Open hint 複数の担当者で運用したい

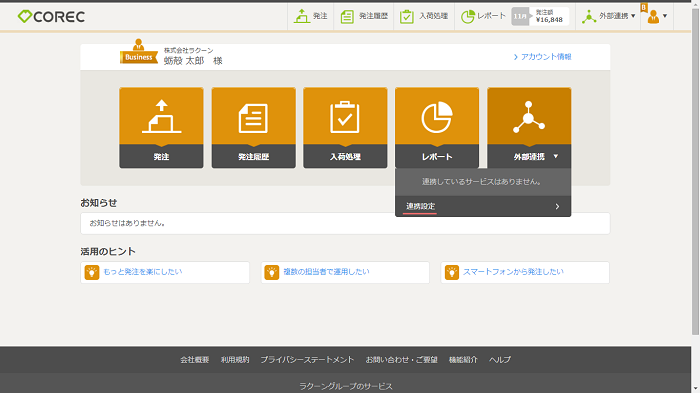(x=326, y=272)
